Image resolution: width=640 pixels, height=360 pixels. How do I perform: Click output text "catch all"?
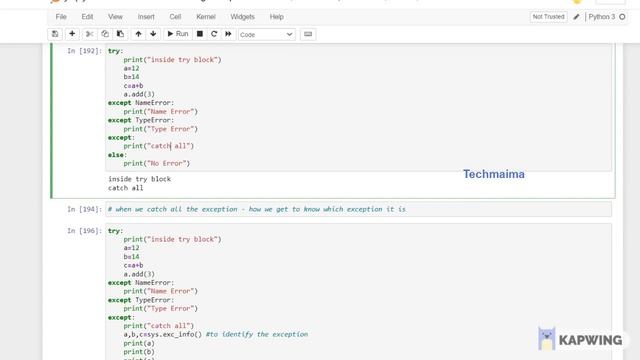(126, 188)
